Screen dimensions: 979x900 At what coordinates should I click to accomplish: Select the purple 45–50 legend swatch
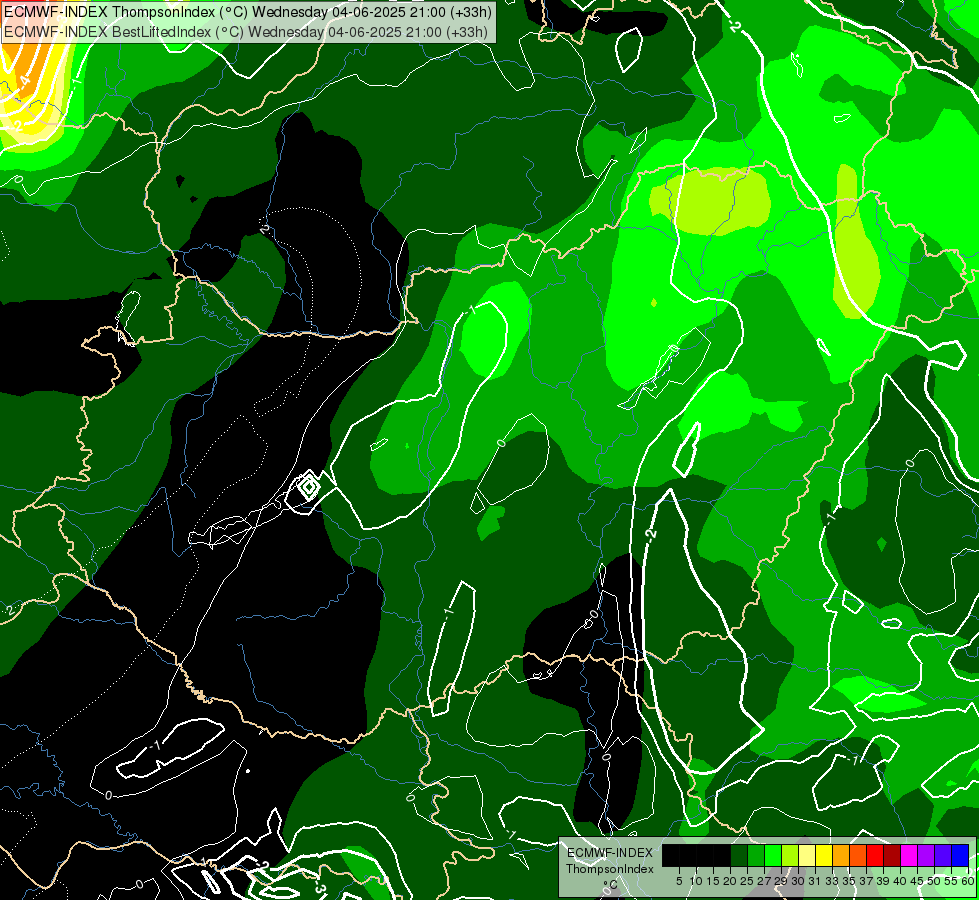(926, 855)
